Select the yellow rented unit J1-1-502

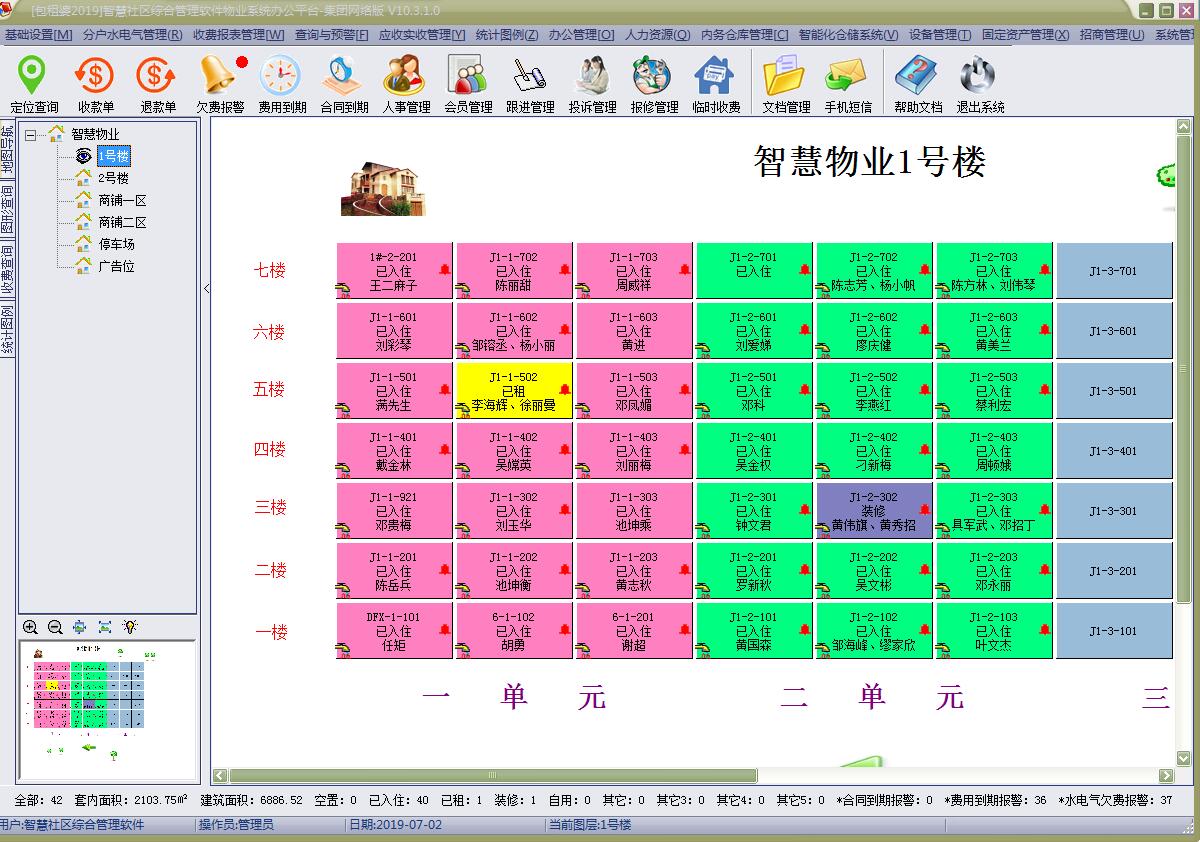coord(514,391)
